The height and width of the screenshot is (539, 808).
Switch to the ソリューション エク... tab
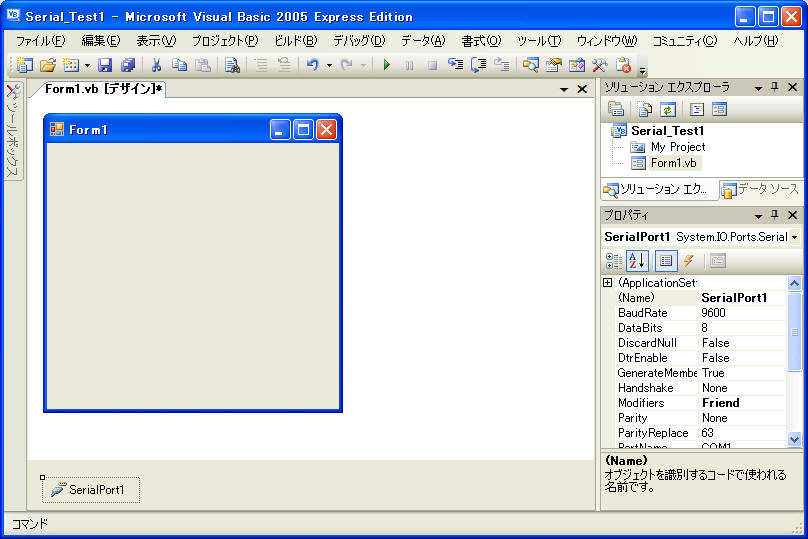coord(659,190)
